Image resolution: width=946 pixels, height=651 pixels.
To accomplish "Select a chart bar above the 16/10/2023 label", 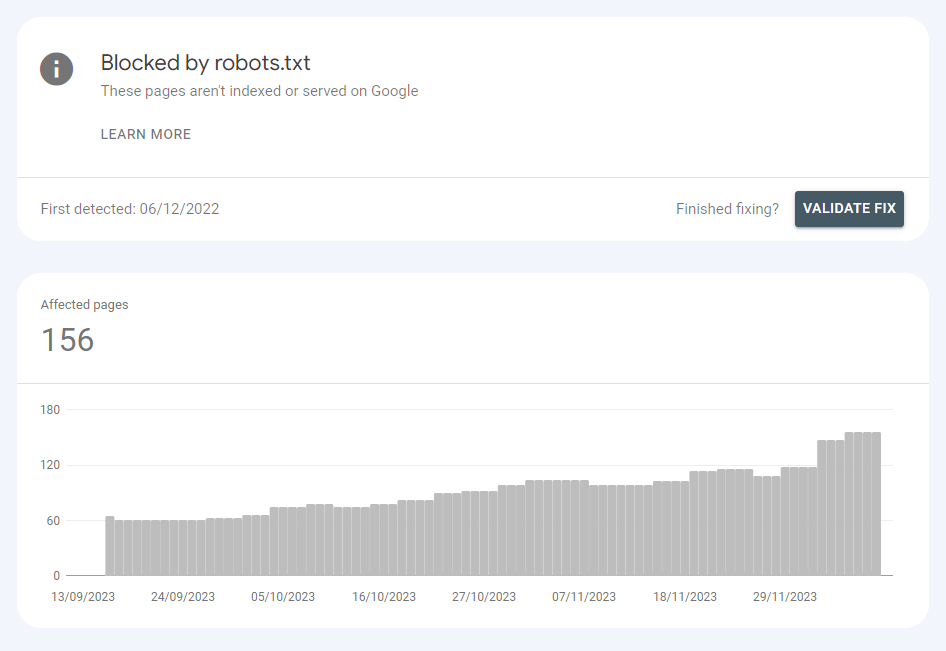I will pyautogui.click(x=383, y=540).
